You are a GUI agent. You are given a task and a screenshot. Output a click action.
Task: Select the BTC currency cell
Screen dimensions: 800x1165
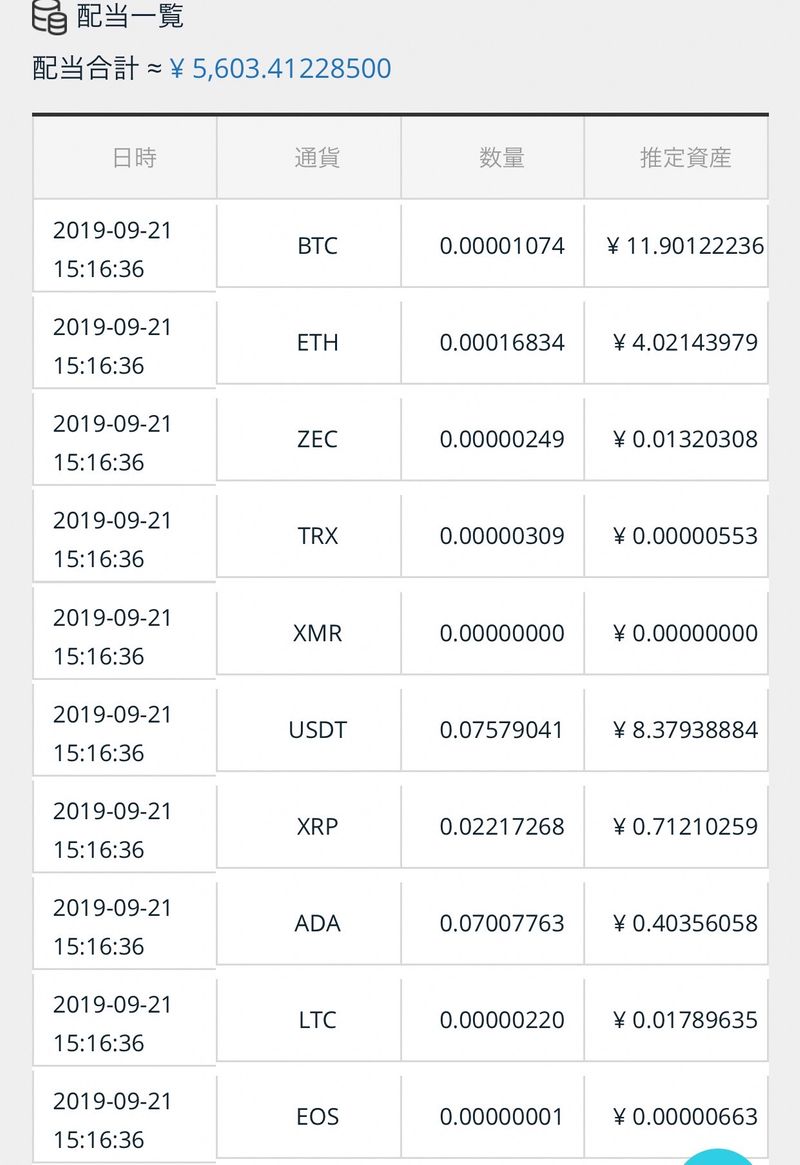pyautogui.click(x=317, y=246)
